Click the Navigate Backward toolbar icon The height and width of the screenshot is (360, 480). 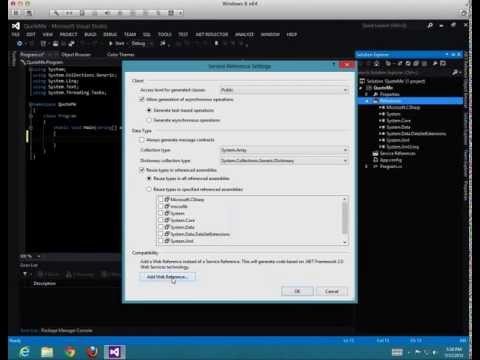pos(19,43)
